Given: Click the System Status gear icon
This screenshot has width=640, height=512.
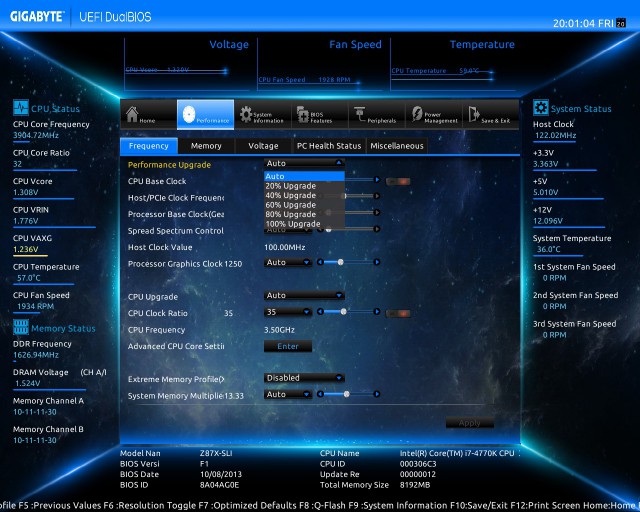Looking at the screenshot, I should [x=540, y=108].
